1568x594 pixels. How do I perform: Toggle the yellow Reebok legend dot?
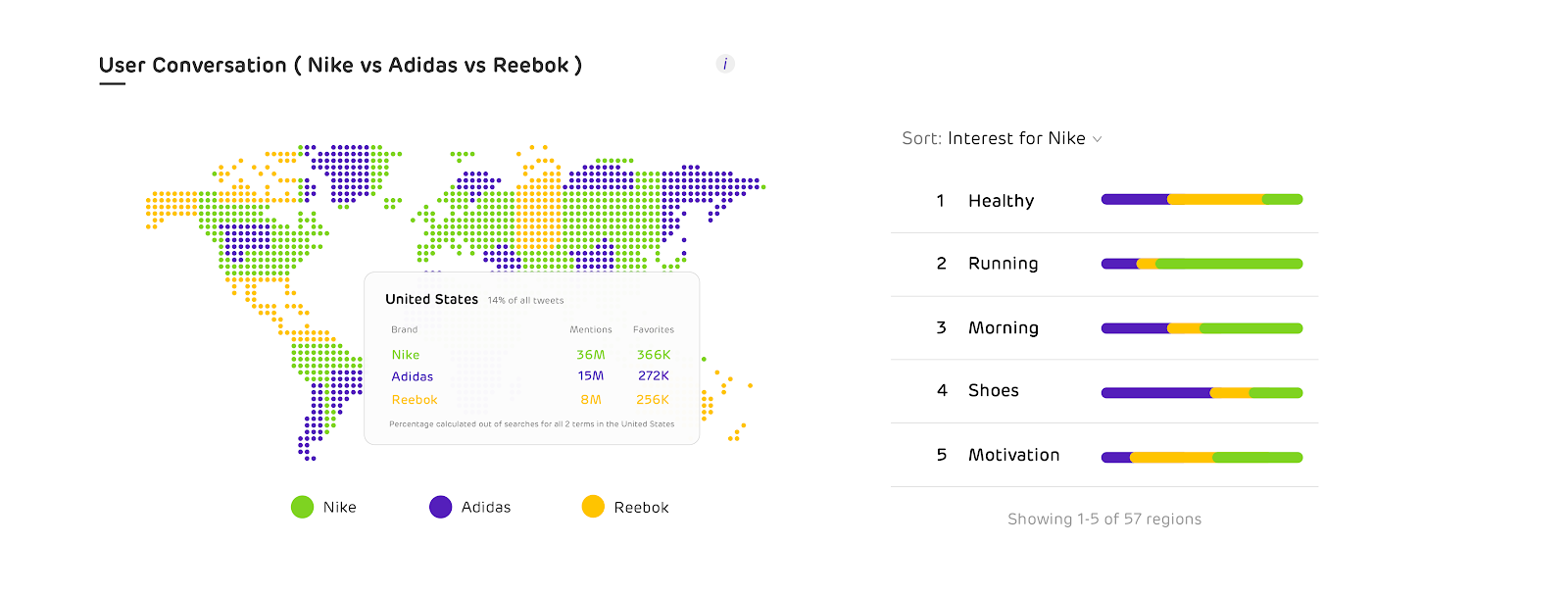(593, 507)
